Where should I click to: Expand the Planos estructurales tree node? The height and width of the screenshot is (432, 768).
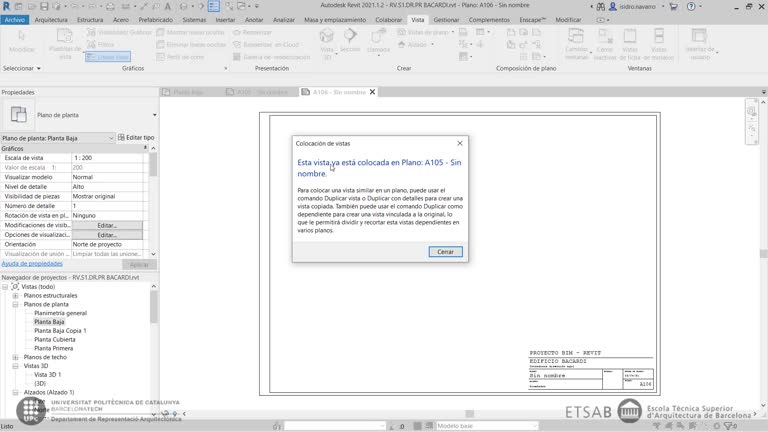pos(16,296)
